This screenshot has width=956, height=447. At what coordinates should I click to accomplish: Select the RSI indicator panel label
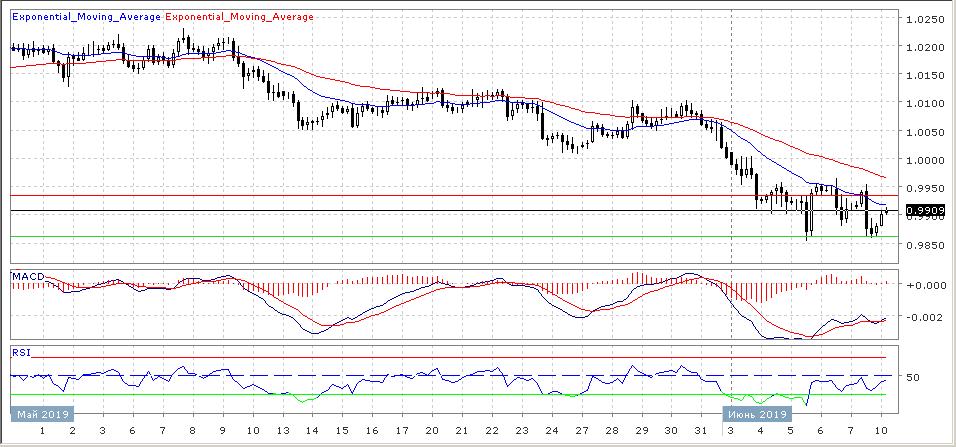coord(20,352)
